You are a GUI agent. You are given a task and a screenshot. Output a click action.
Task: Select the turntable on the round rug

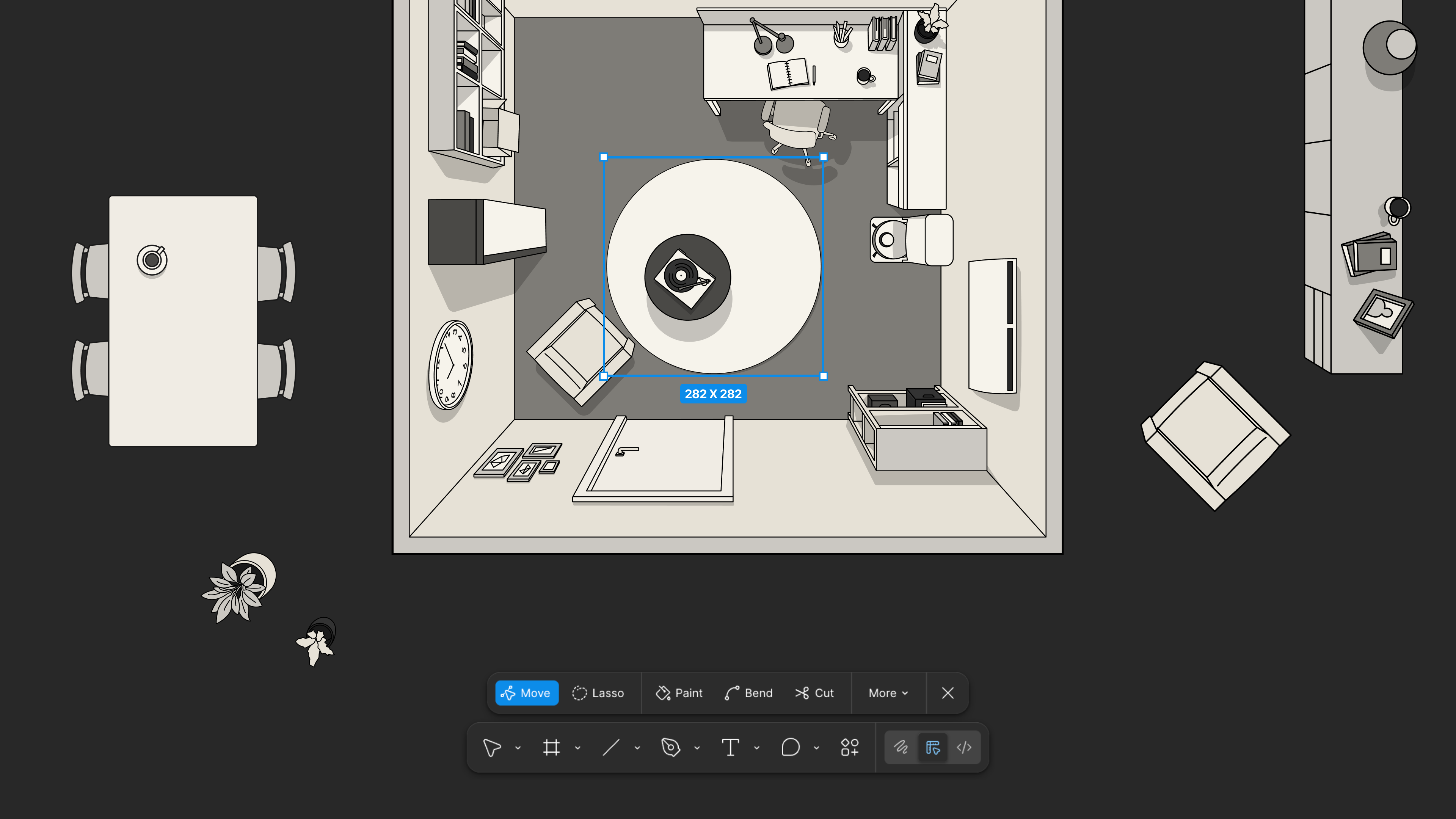(x=684, y=279)
